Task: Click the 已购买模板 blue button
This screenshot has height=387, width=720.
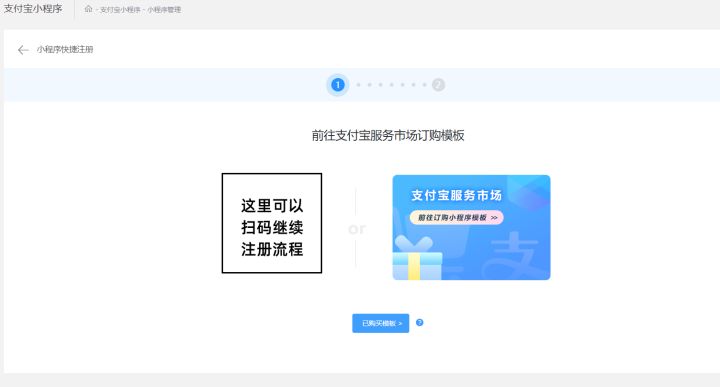Action: coord(381,323)
